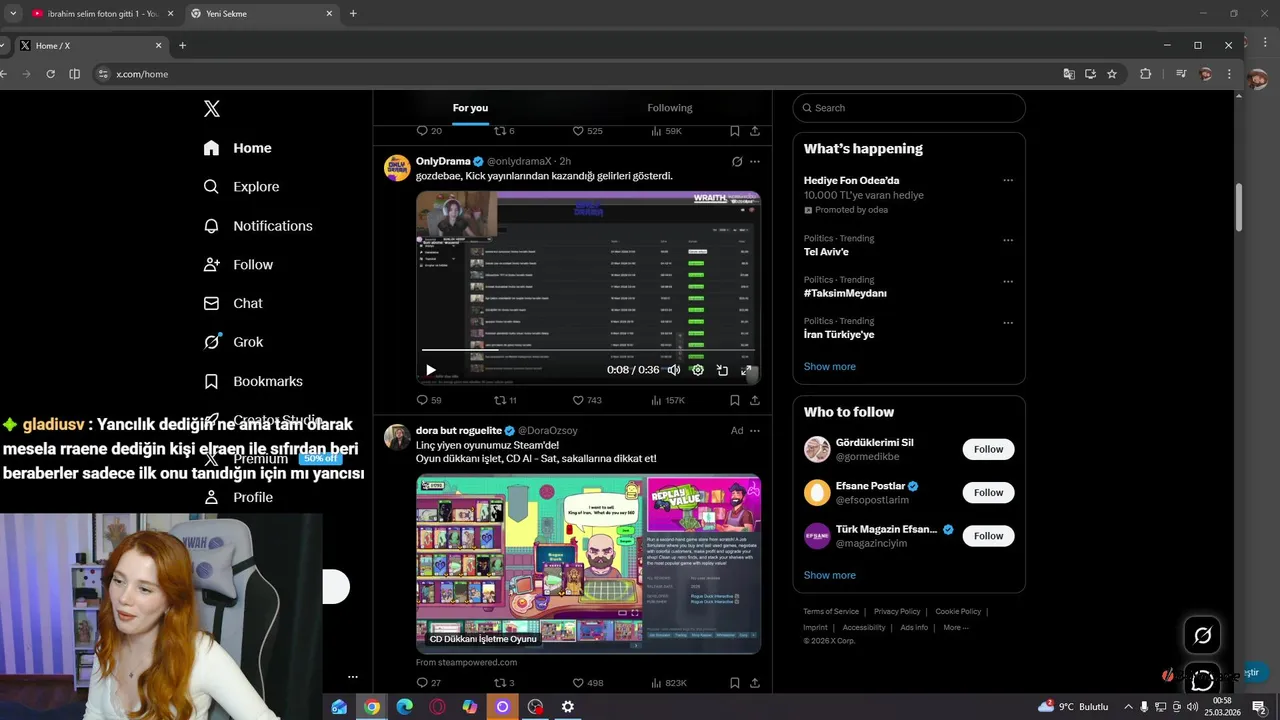Open video settings gear on OnlyDrama video
Viewport: 1280px width, 720px height.
pyautogui.click(x=698, y=370)
